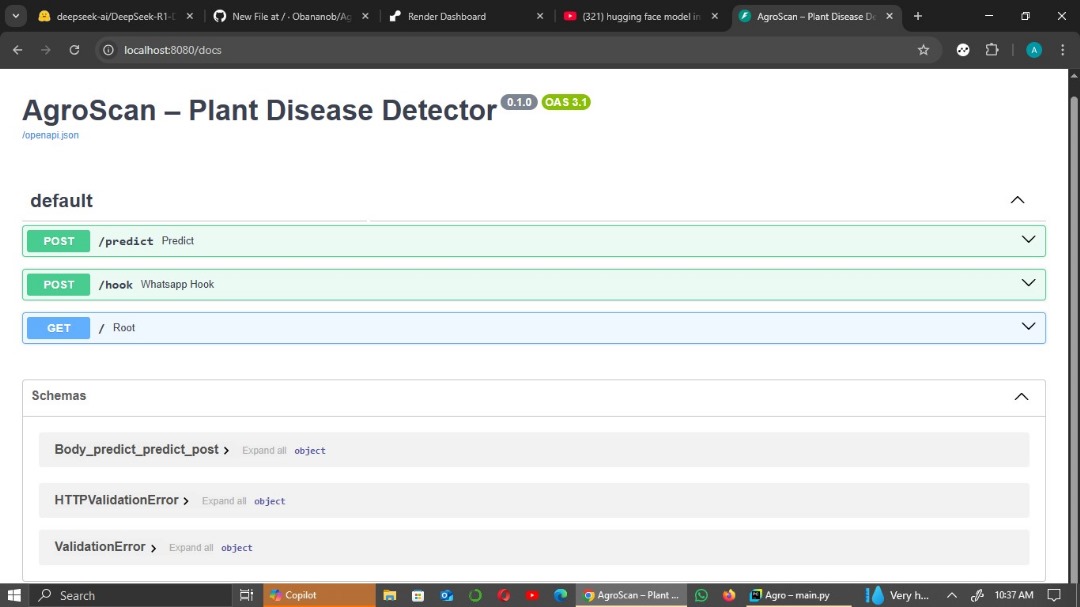1080x607 pixels.
Task: Expand all for ValidationError
Action: (191, 548)
